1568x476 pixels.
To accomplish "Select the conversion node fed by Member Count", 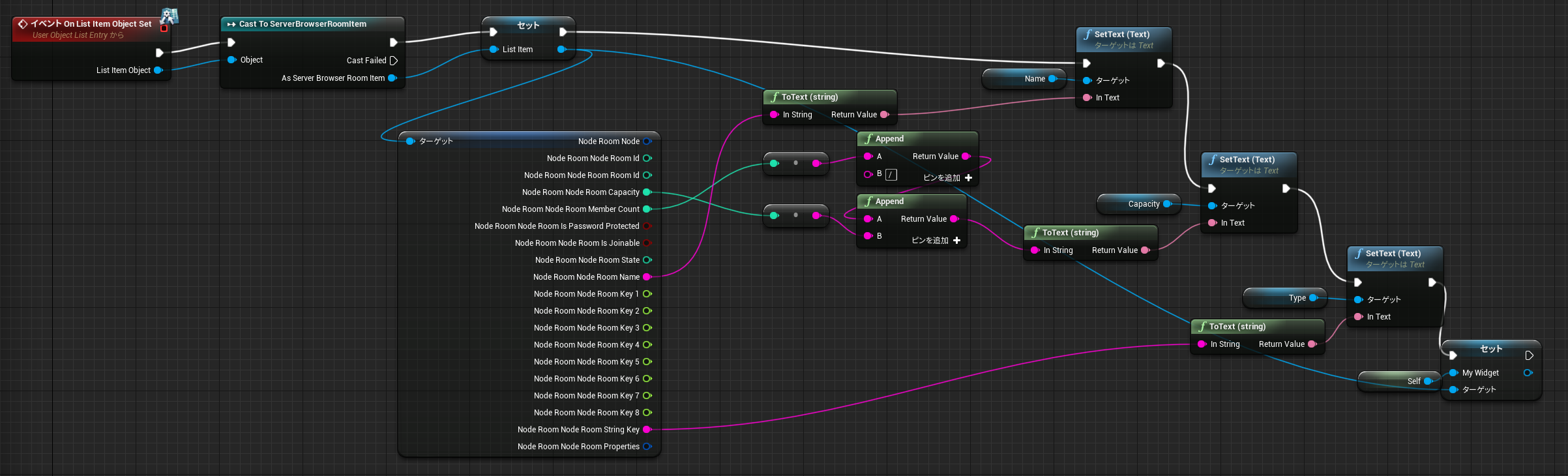I will point(796,164).
